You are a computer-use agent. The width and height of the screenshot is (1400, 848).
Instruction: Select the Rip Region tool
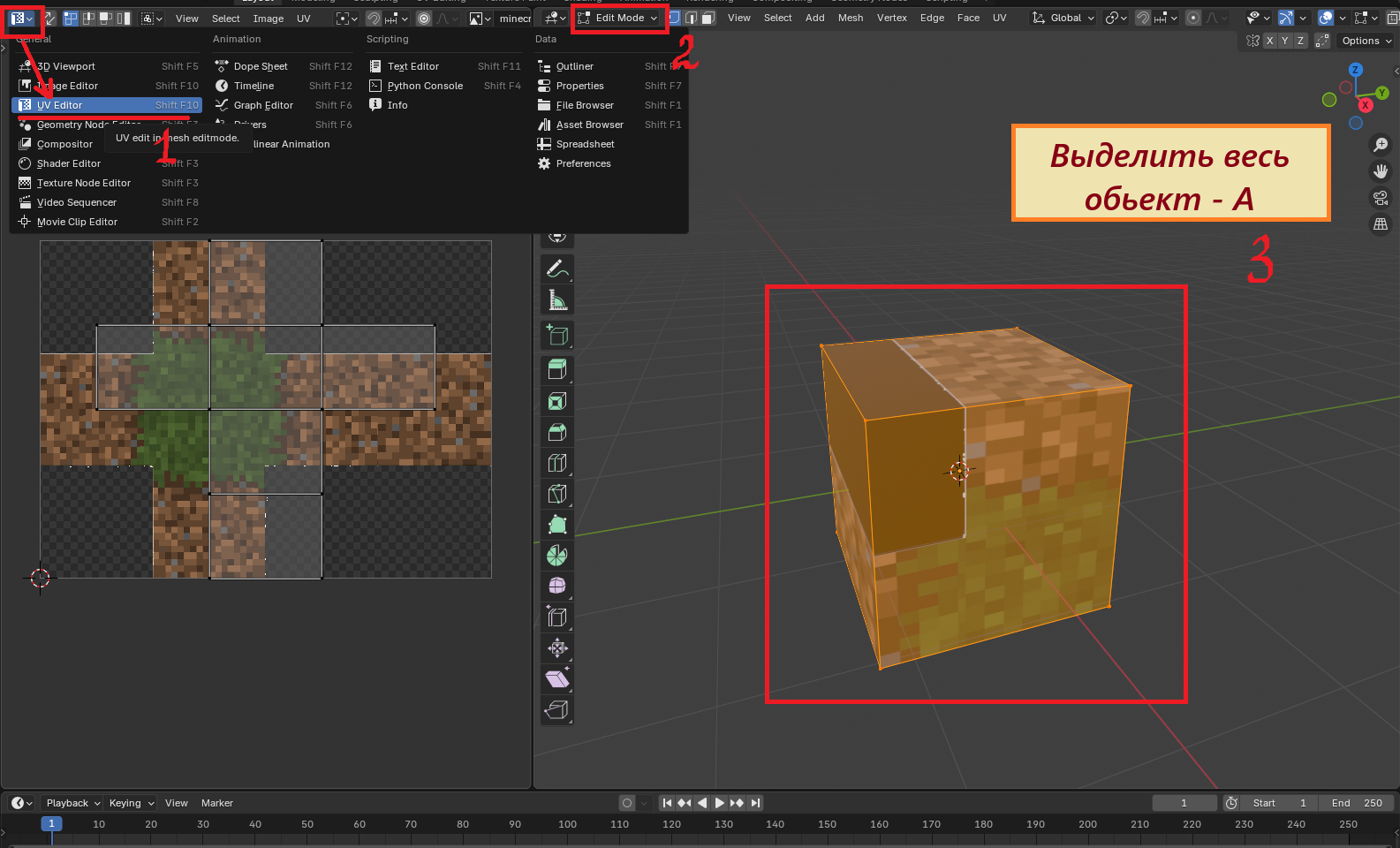tap(556, 709)
